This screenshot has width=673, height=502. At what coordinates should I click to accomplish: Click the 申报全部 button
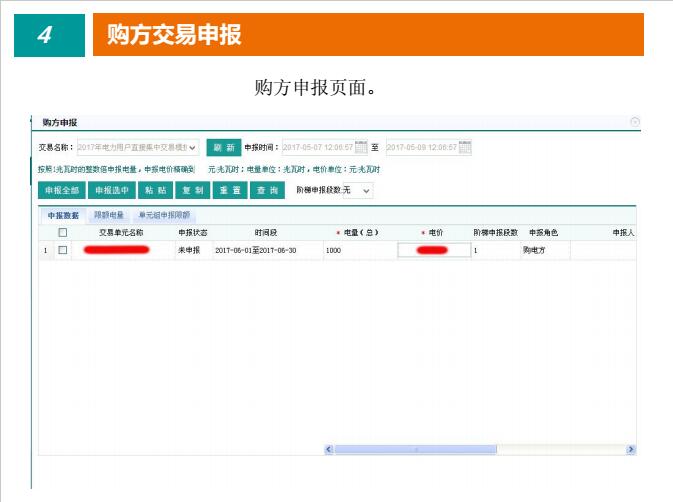pos(61,190)
